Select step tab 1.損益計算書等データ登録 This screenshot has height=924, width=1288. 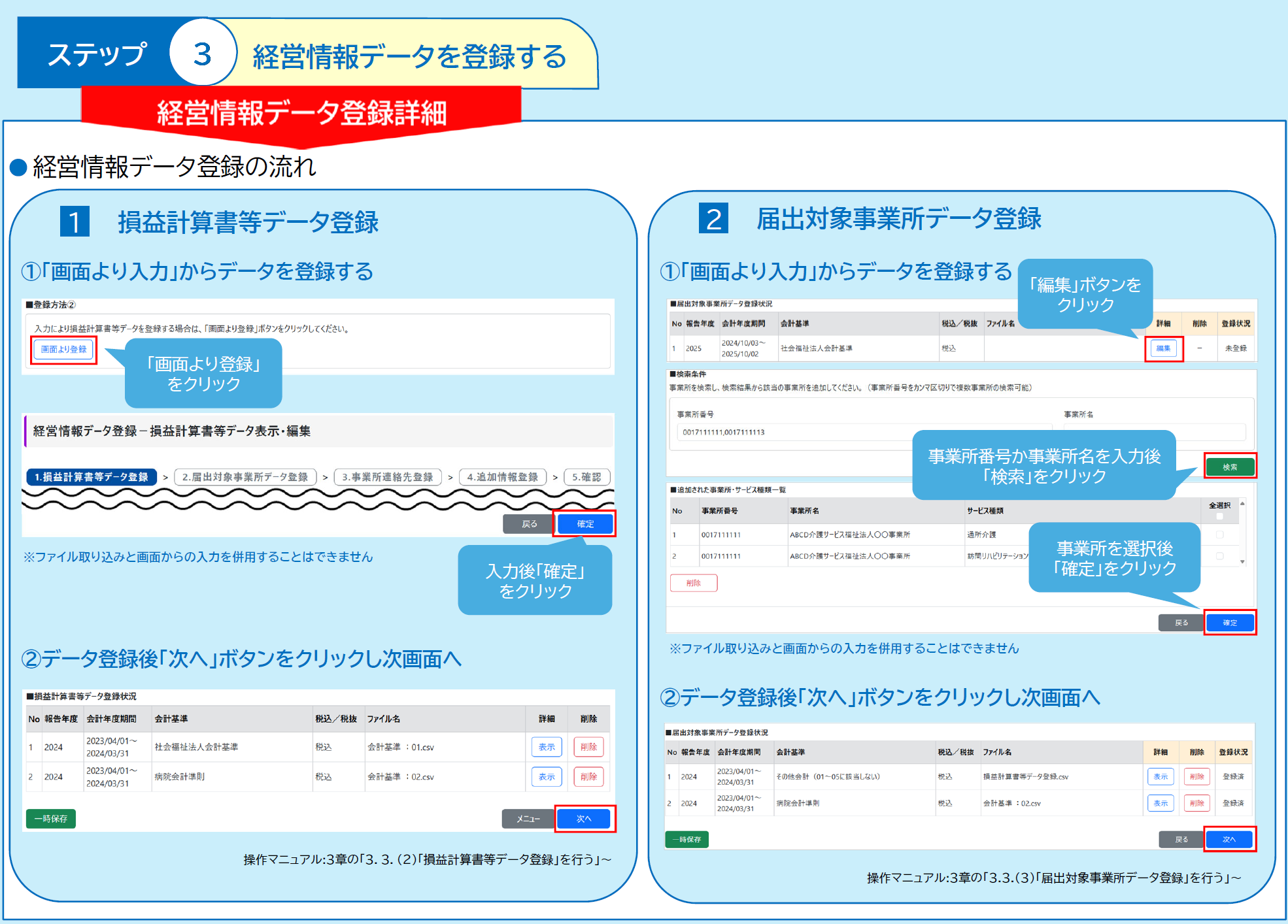pos(92,477)
